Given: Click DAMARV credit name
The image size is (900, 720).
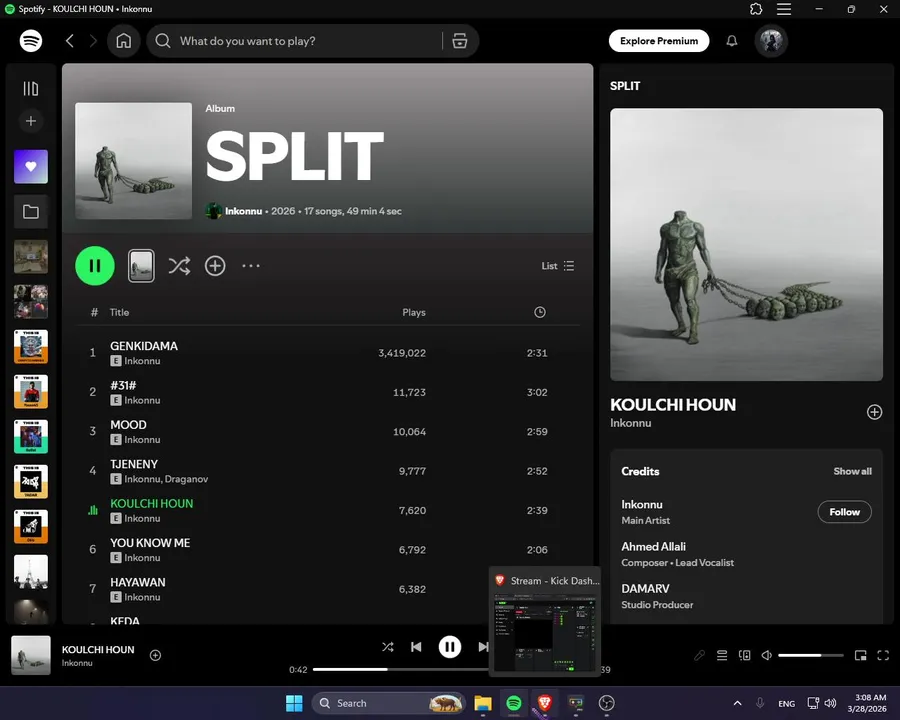Looking at the screenshot, I should coord(645,589).
